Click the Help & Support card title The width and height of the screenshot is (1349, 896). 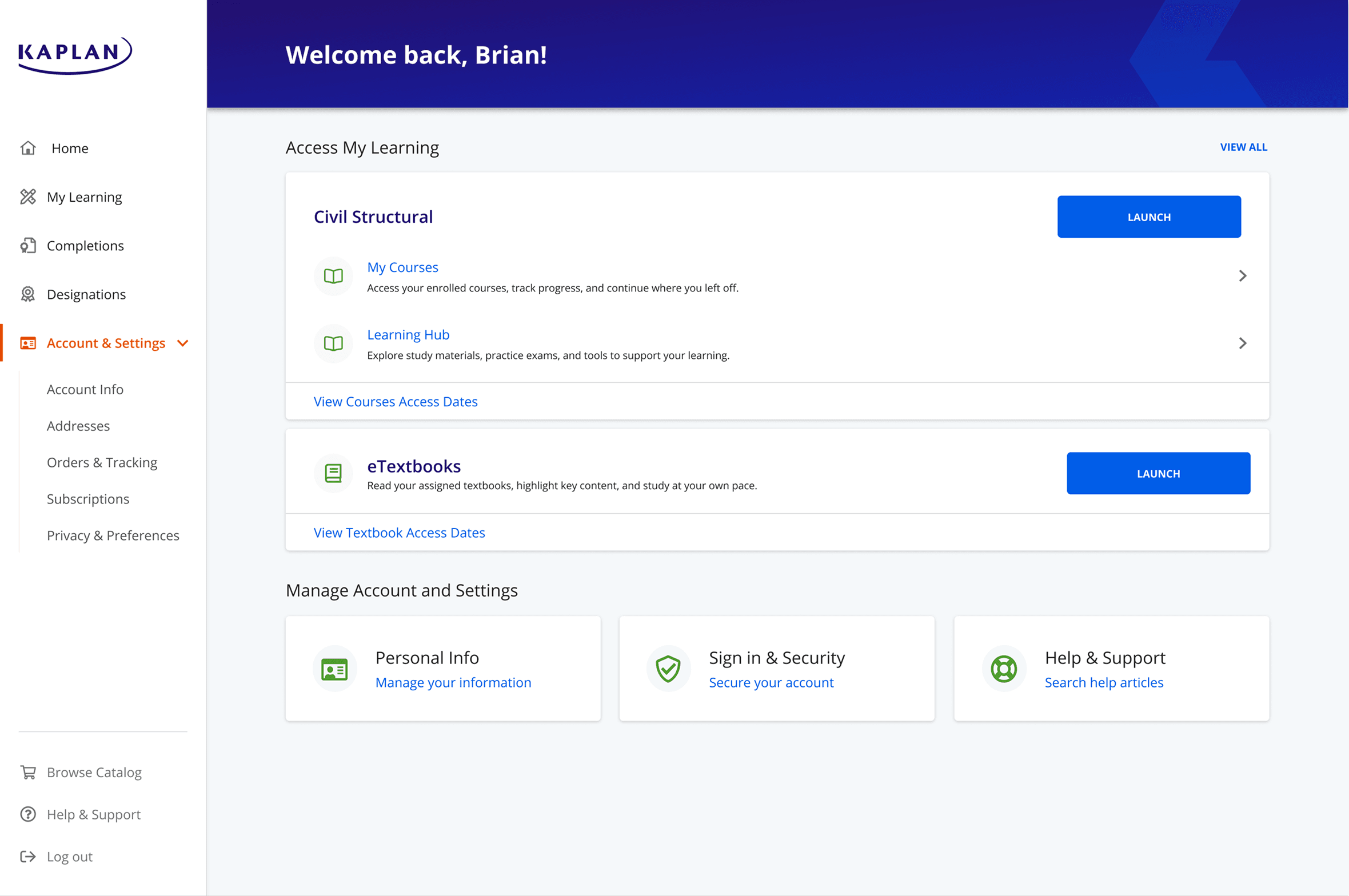tap(1105, 658)
